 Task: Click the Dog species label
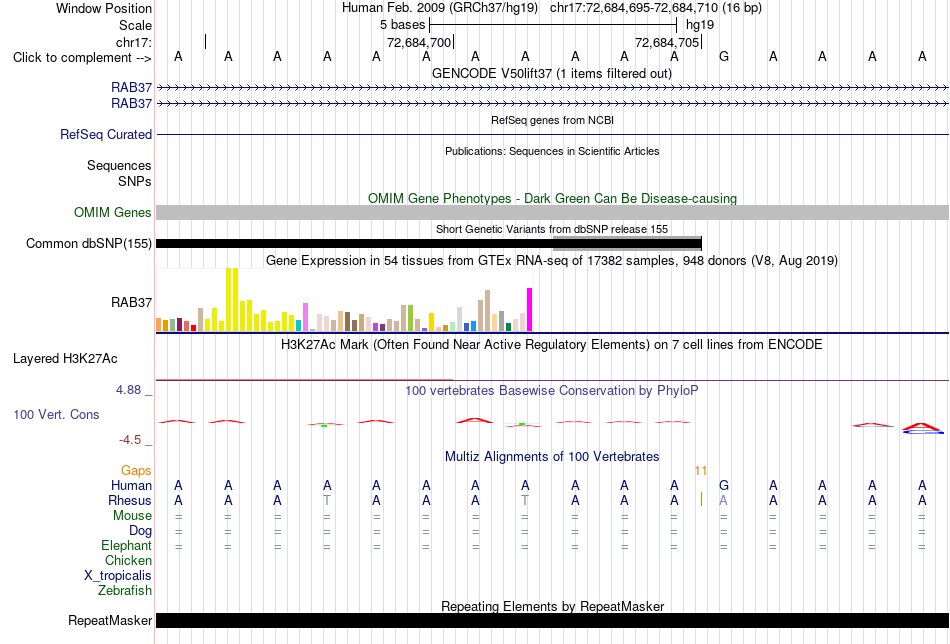click(x=141, y=531)
